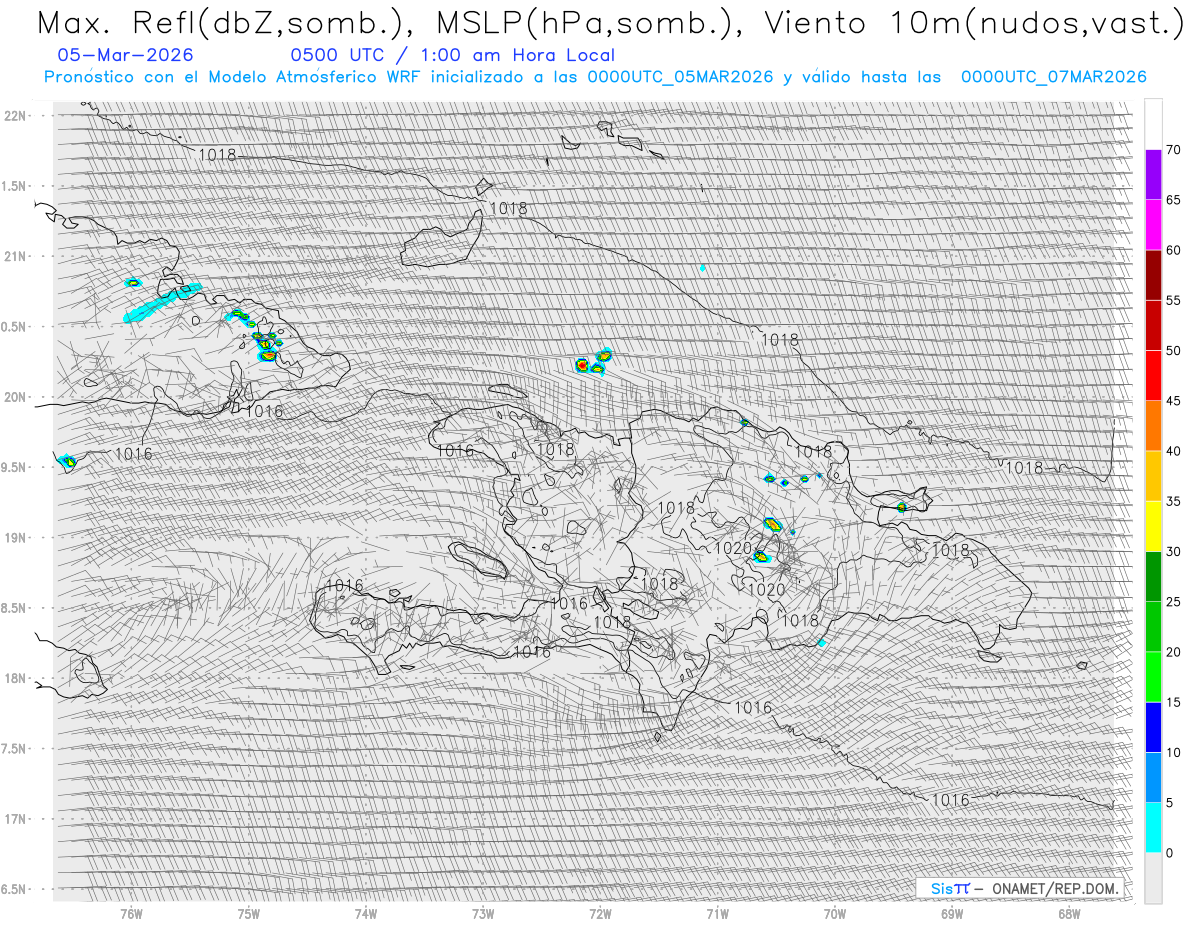Screen dimensions: 1200x927
Task: Click the '22N' latitude axis label
Action: (16, 115)
